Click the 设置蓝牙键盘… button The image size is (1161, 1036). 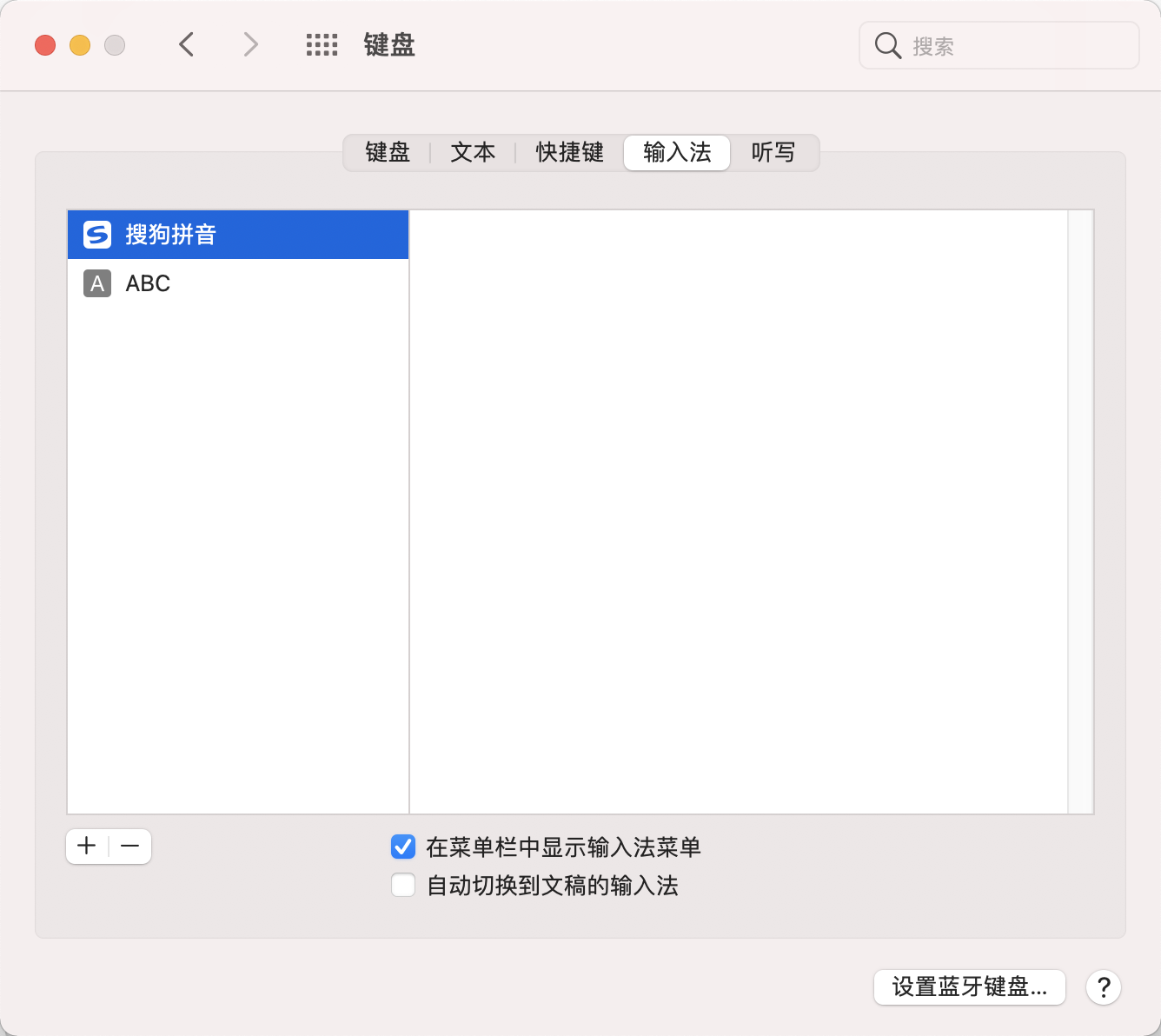coord(969,987)
